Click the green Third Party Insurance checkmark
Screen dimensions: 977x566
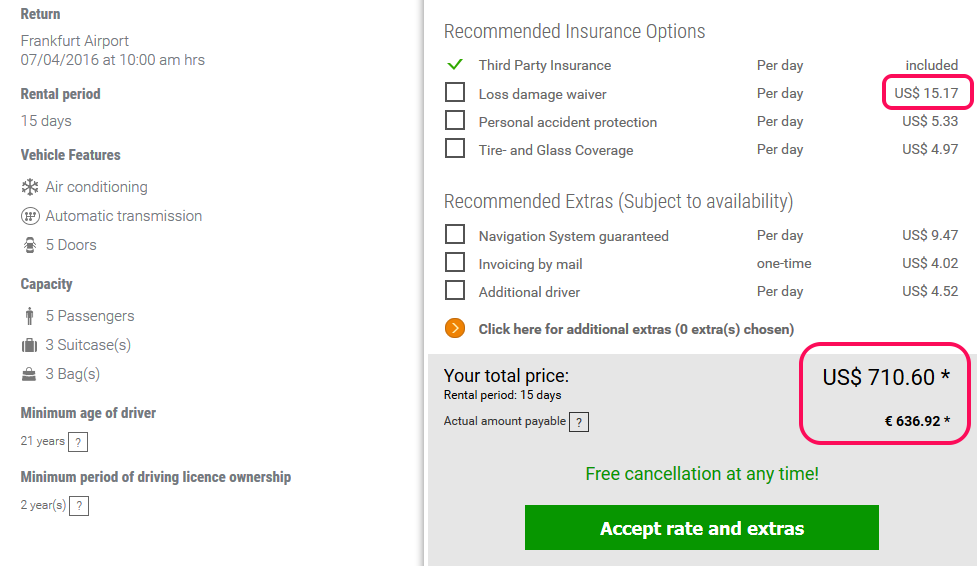[455, 65]
